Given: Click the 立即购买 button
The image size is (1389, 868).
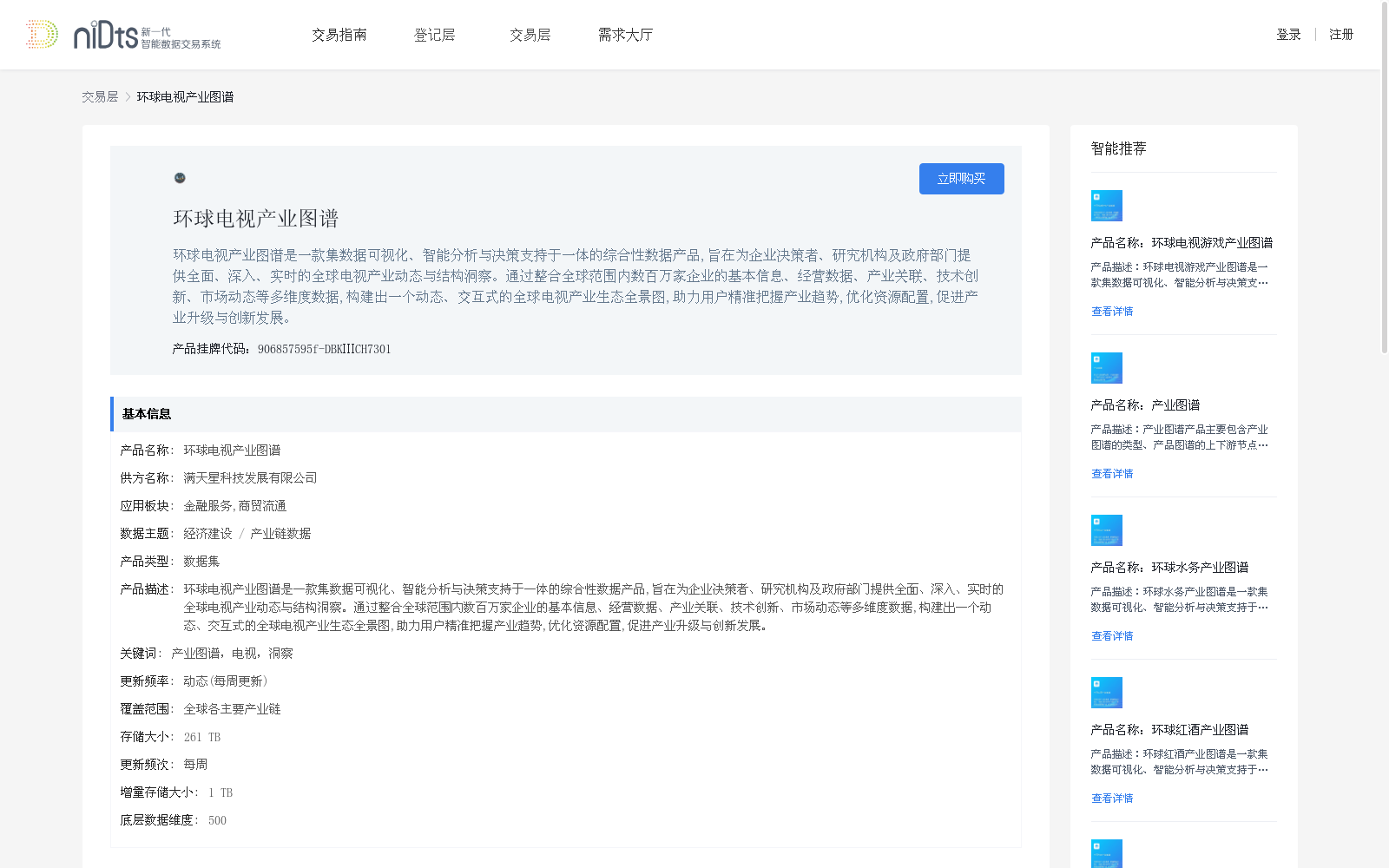Looking at the screenshot, I should [x=962, y=179].
